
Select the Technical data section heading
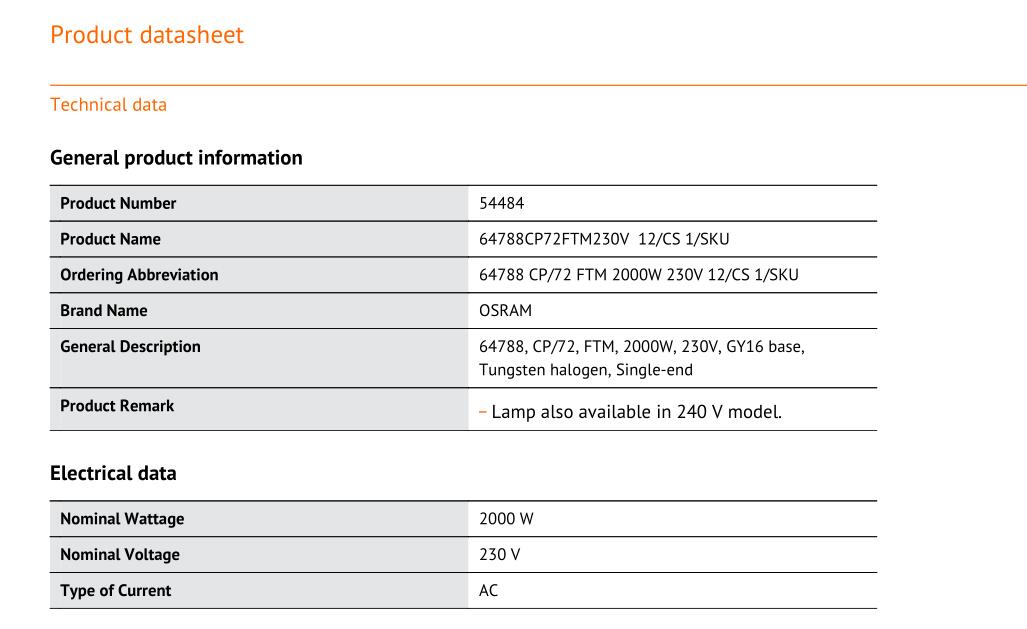108,105
